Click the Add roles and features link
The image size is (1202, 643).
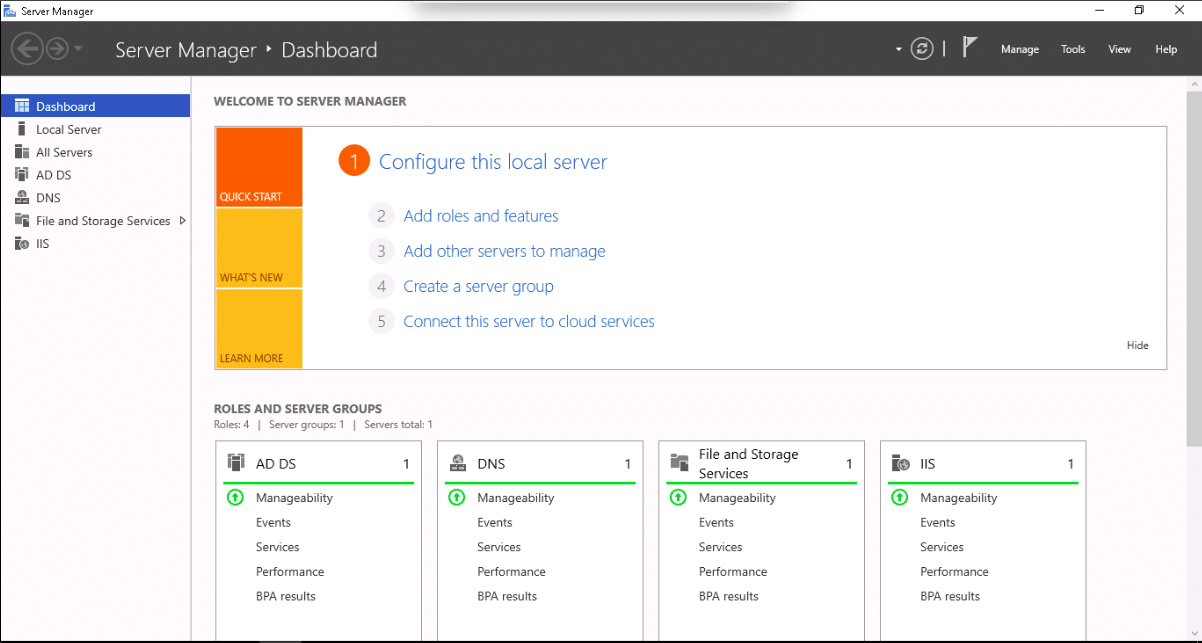click(481, 216)
